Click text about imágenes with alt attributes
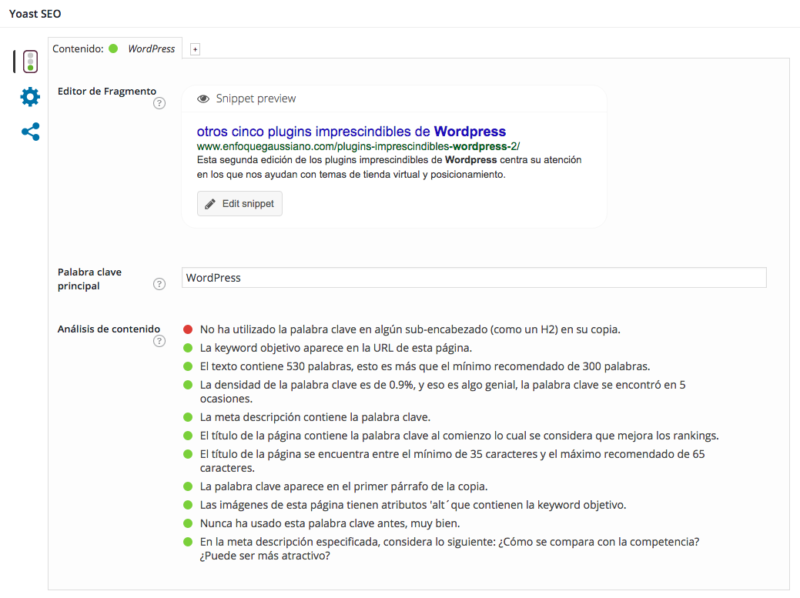Image resolution: width=800 pixels, height=598 pixels. pyautogui.click(x=413, y=505)
